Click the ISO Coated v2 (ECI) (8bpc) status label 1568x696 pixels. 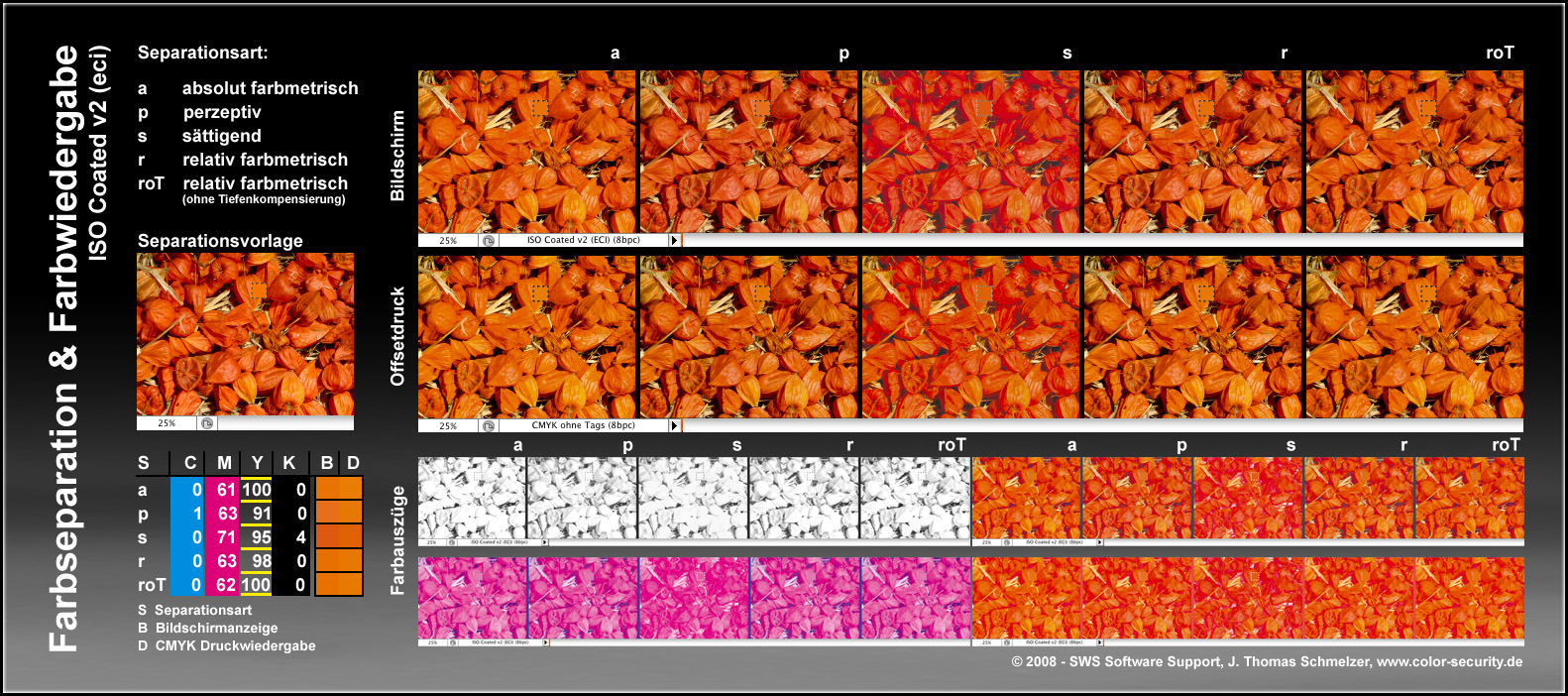(x=583, y=240)
